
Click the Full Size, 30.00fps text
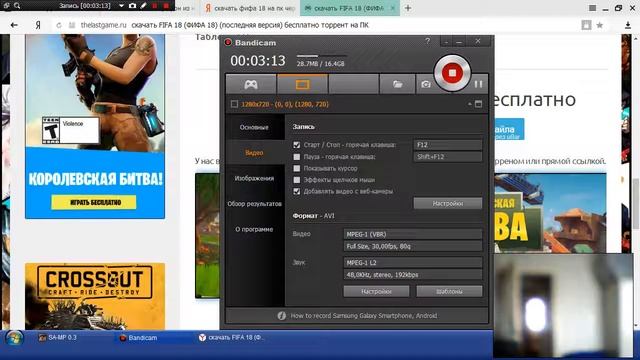[378, 246]
